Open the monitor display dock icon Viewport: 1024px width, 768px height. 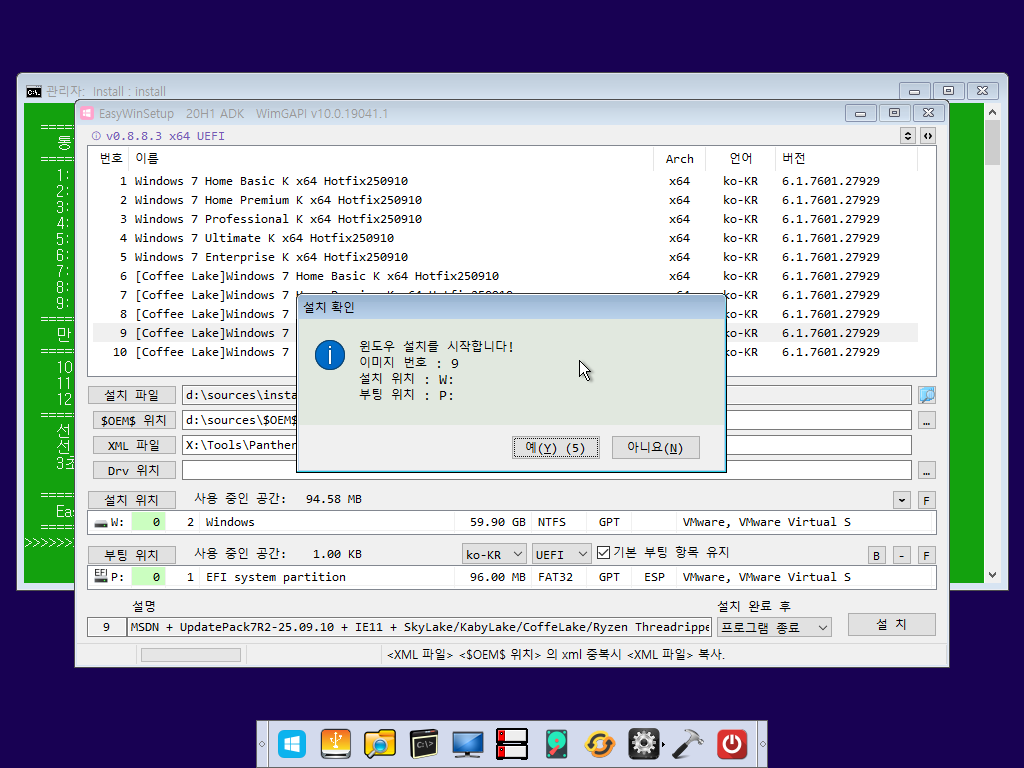tap(468, 744)
